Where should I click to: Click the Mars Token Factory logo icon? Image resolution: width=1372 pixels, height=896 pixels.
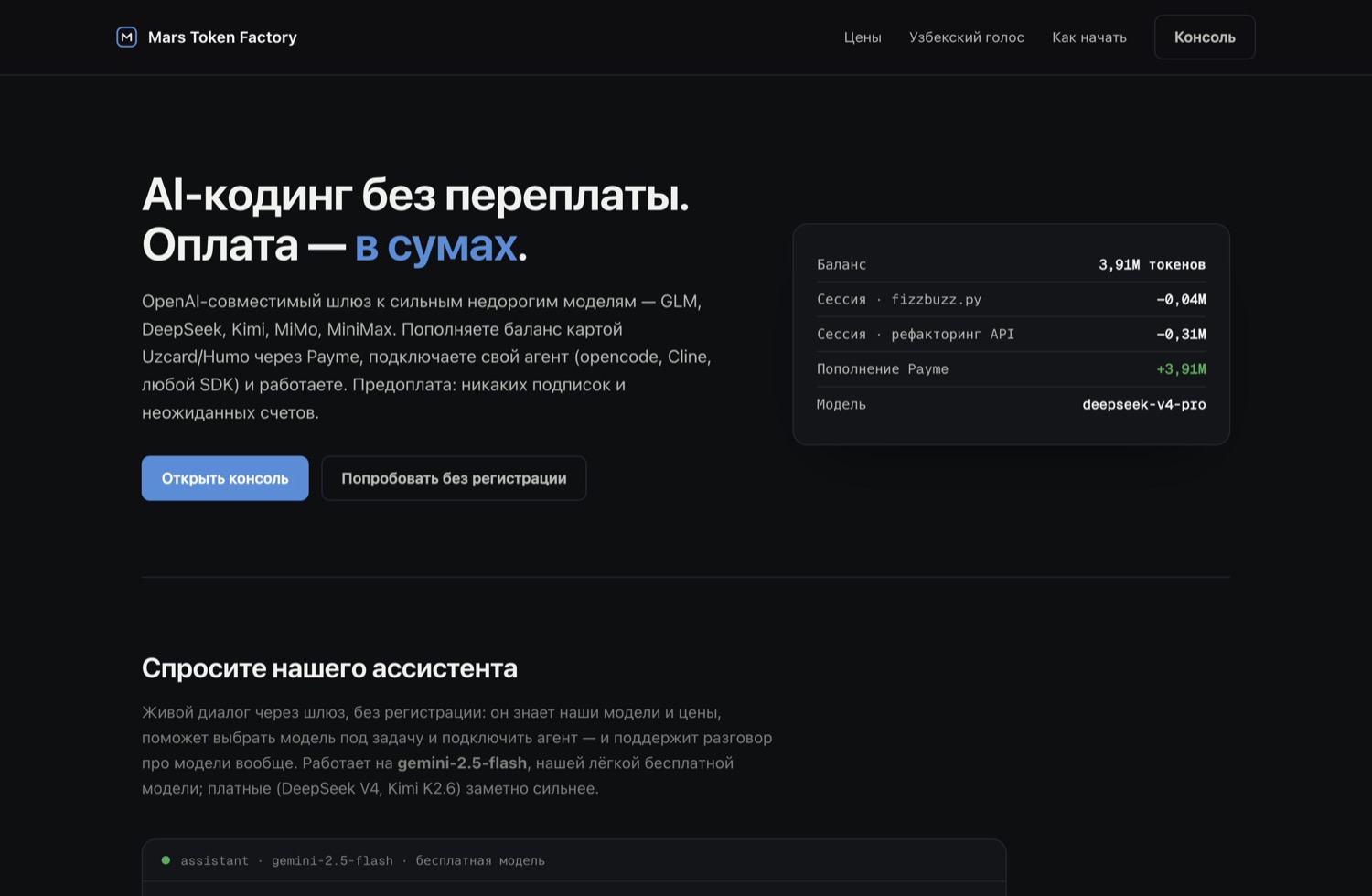[x=126, y=37]
